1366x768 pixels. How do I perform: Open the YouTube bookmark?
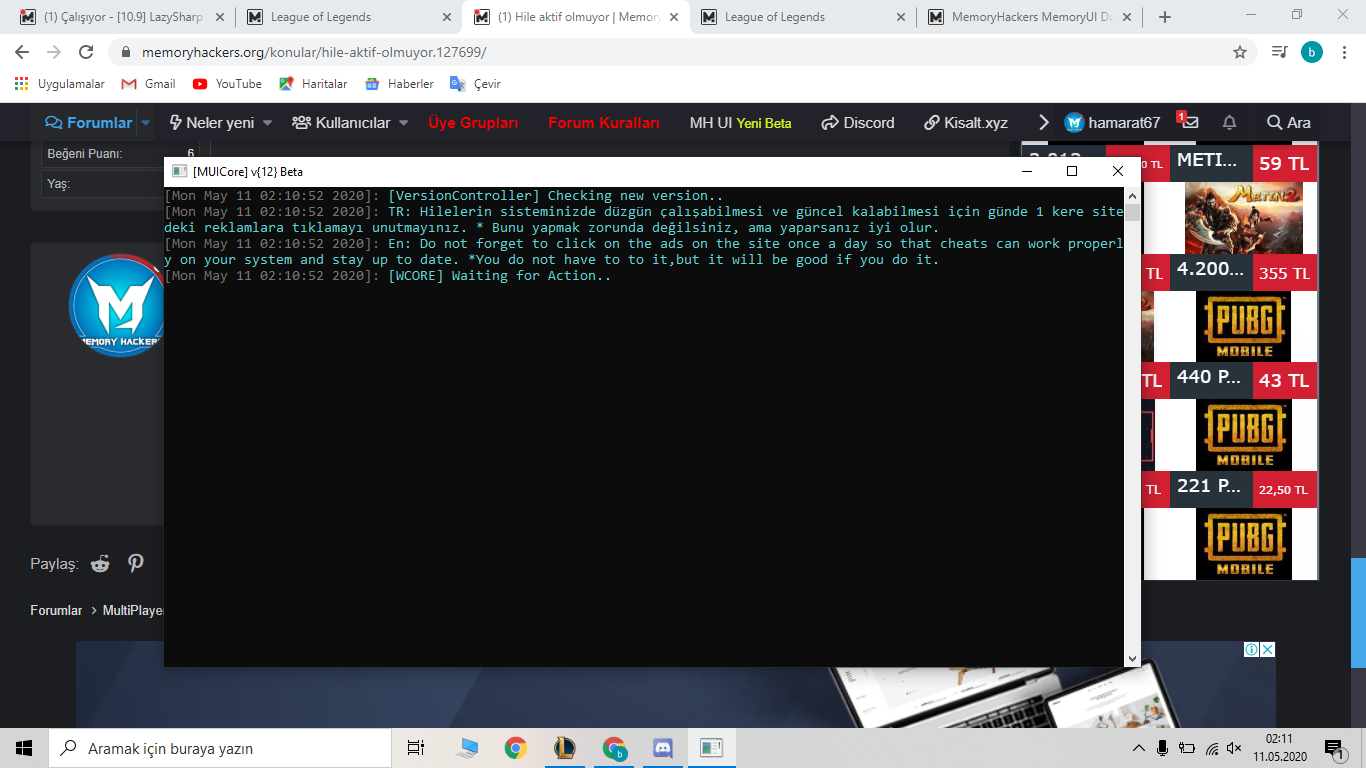(x=227, y=84)
